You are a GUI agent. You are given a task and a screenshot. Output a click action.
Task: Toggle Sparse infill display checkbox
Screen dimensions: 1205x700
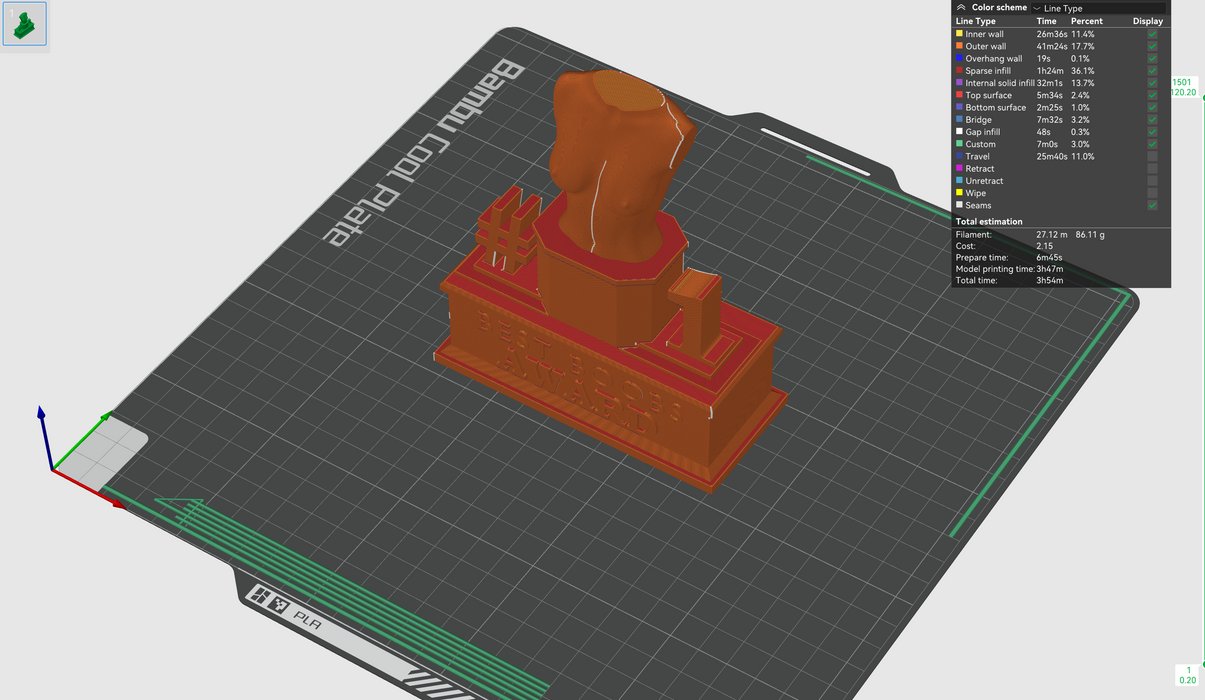point(1152,71)
